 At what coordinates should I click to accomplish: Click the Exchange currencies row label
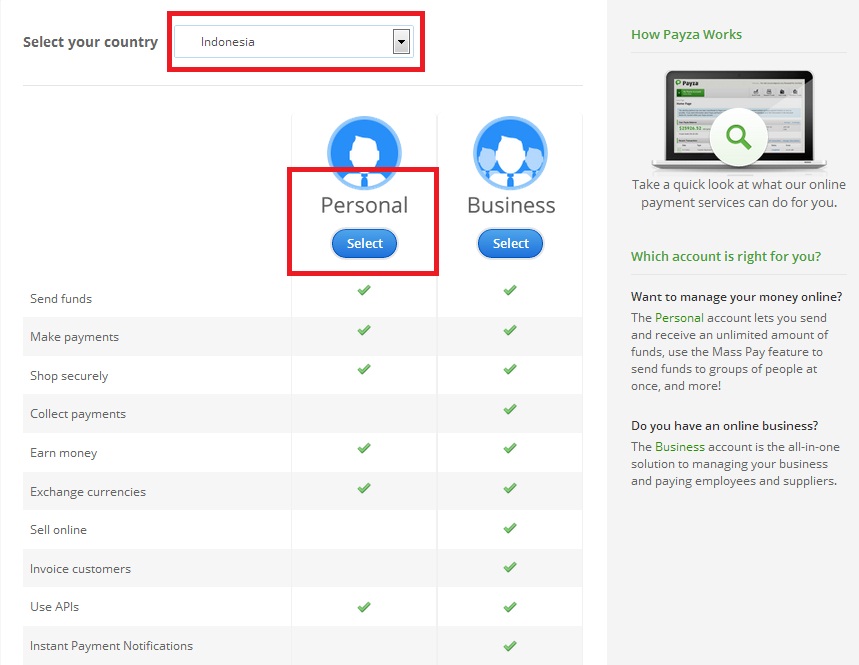point(88,492)
